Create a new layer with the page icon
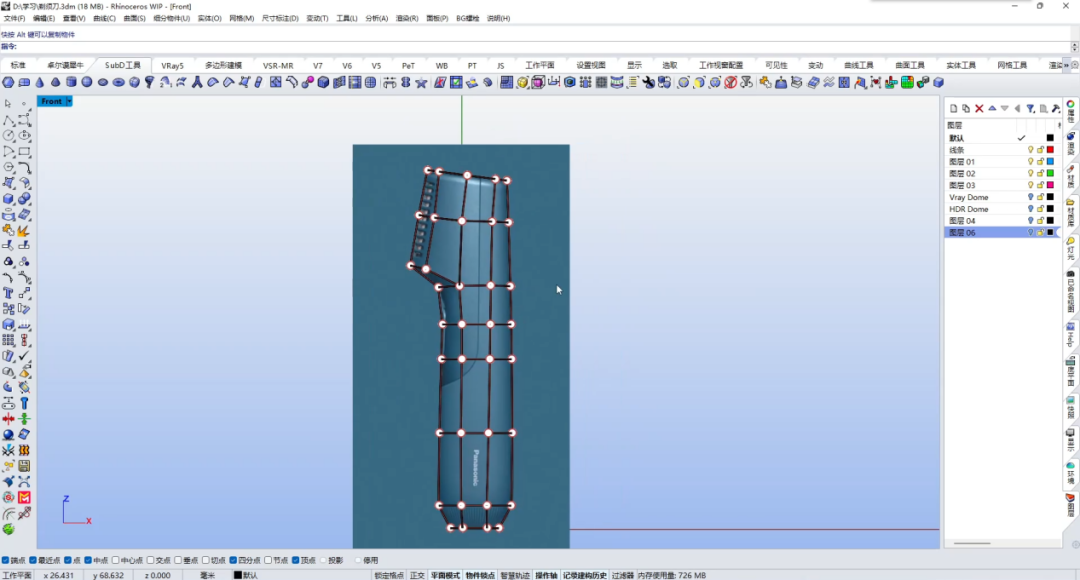The image size is (1080, 580). pyautogui.click(x=953, y=108)
